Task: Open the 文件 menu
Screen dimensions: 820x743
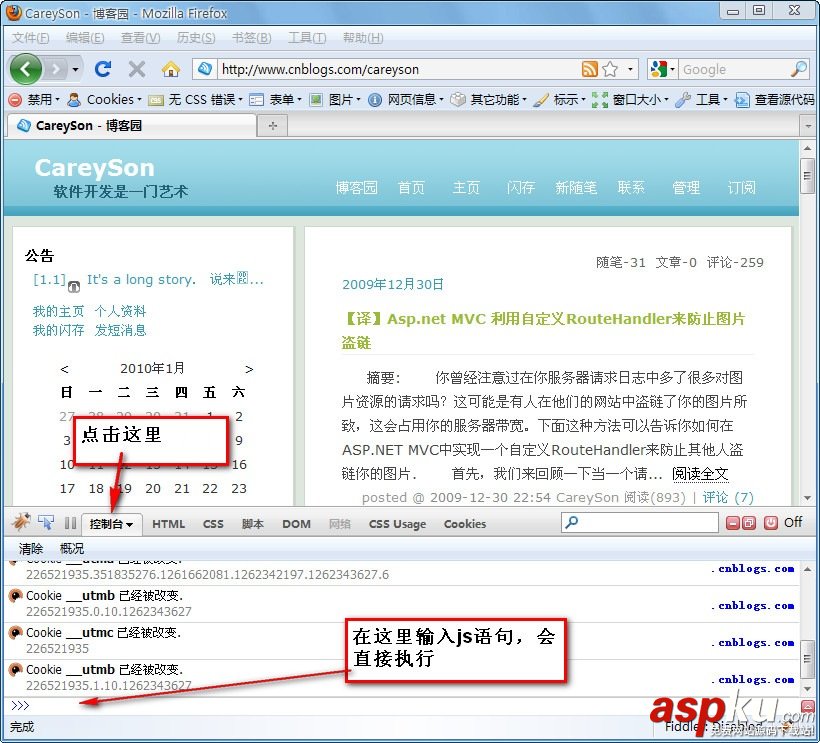Action: [x=30, y=38]
